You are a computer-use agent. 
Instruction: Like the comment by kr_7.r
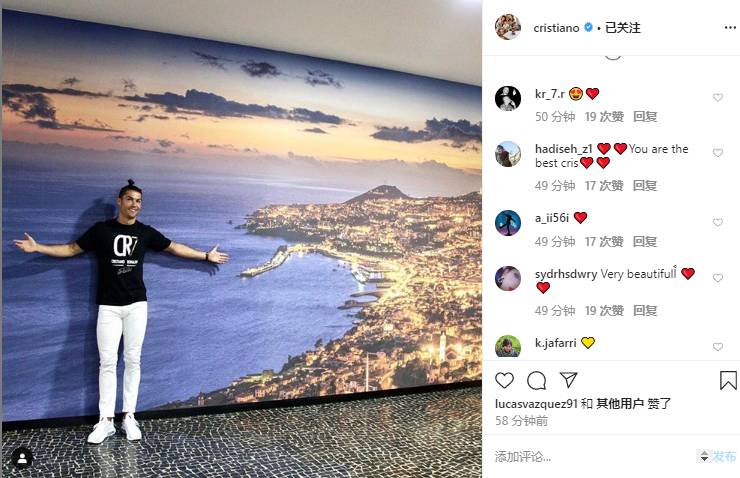717,98
